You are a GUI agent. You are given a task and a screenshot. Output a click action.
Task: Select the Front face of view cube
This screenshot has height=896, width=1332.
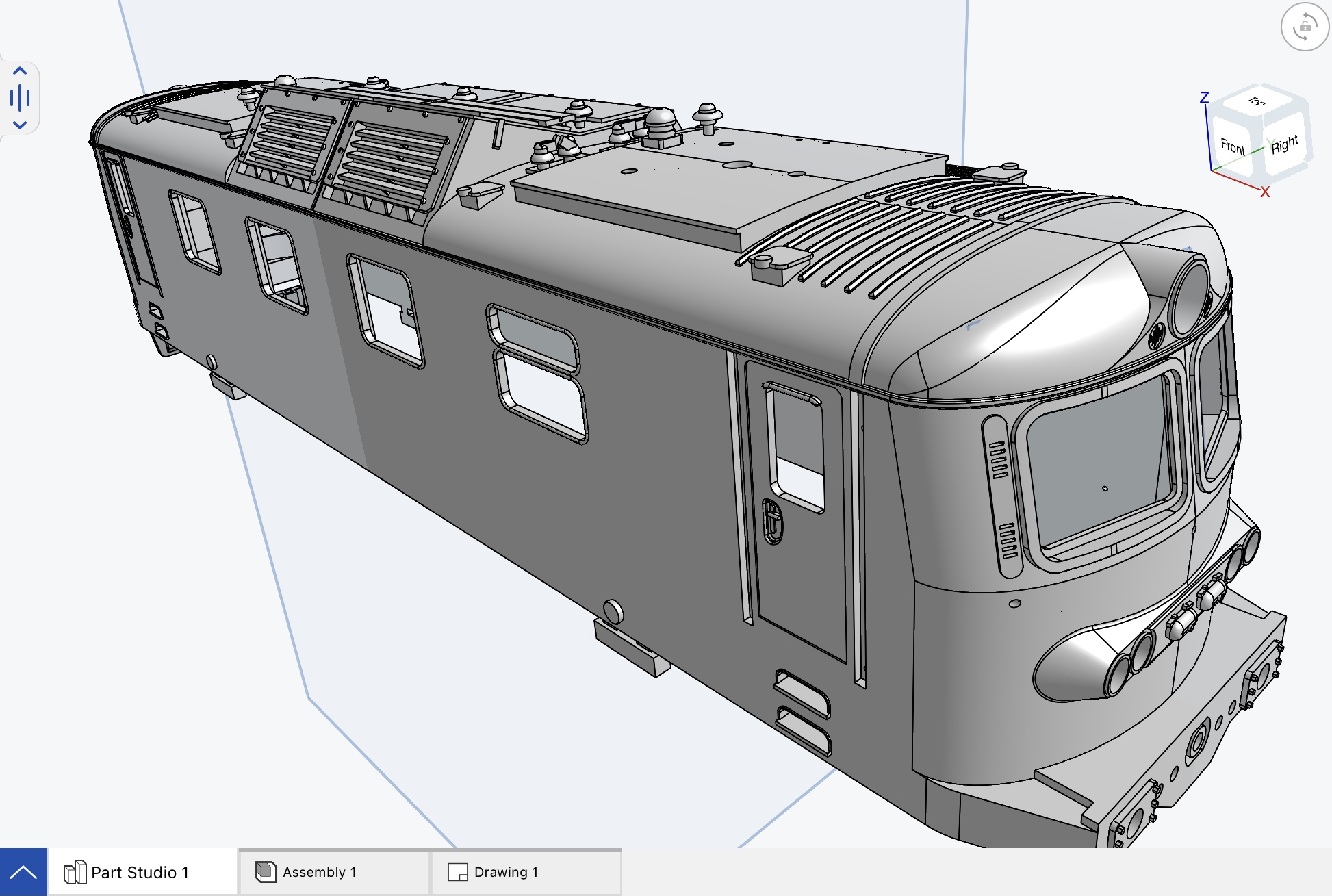click(x=1232, y=146)
